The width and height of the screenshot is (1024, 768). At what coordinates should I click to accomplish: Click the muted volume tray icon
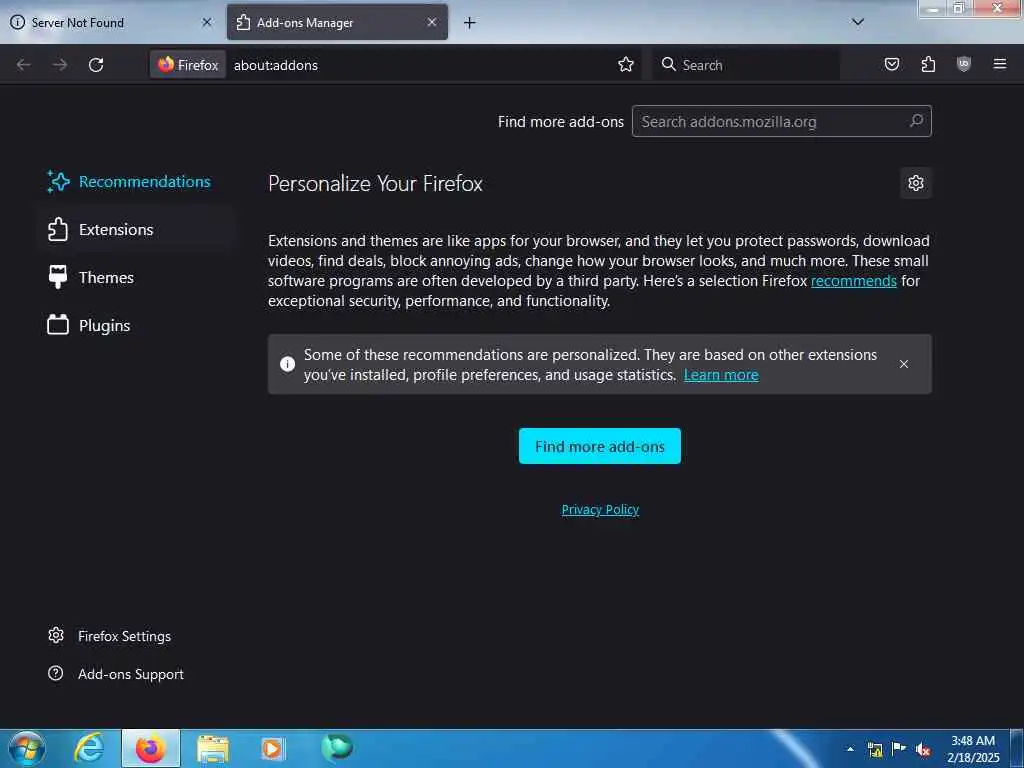[923, 749]
